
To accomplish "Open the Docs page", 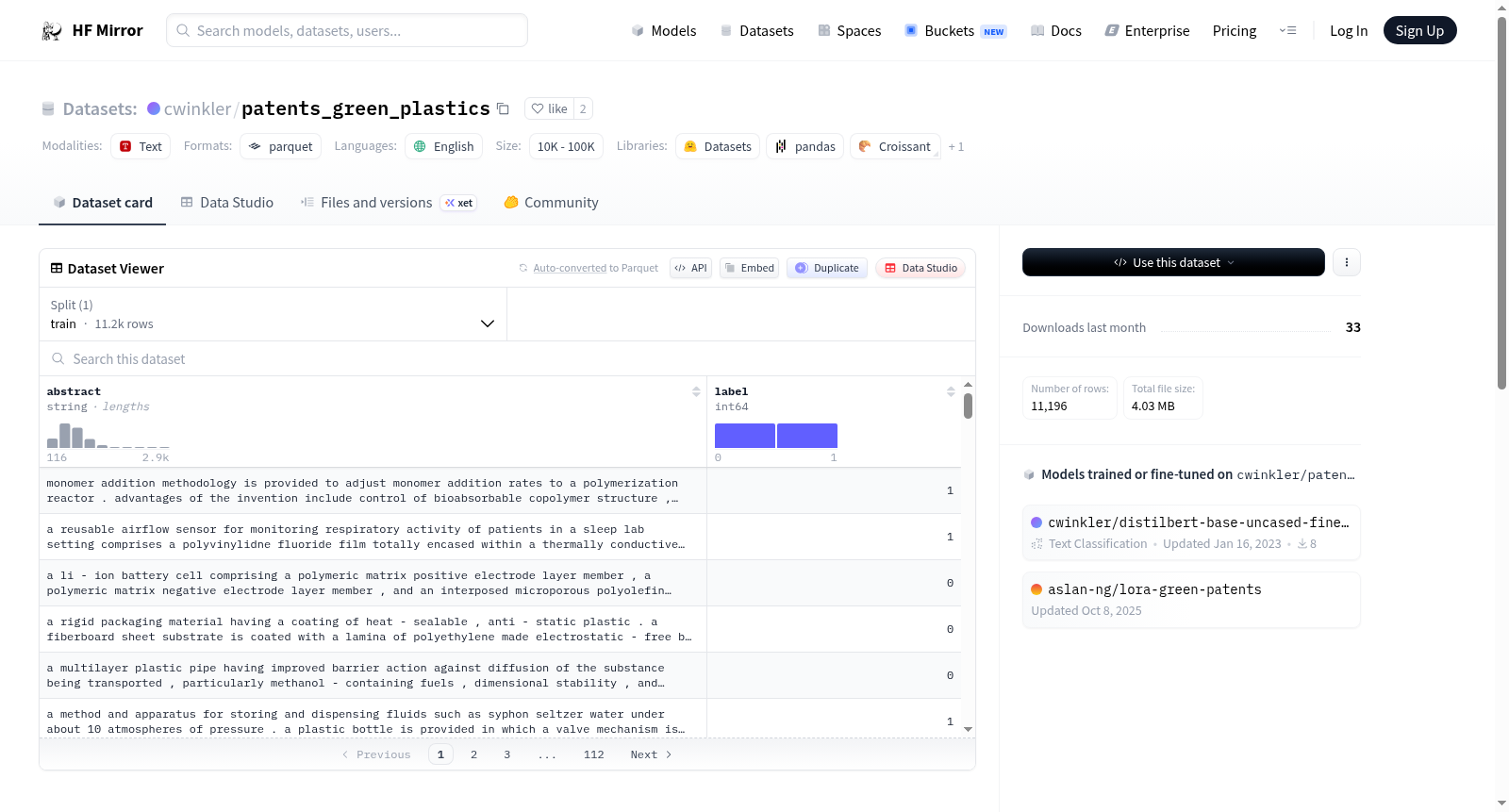I will pyautogui.click(x=1056, y=31).
